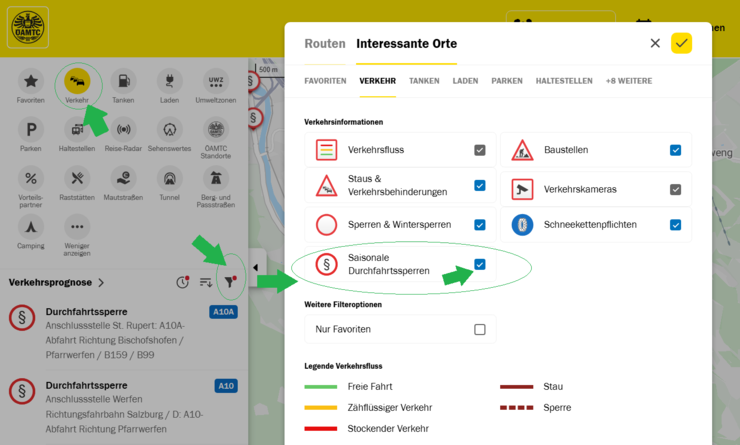This screenshot has height=445, width=740.
Task: Select the Berg- und Passstraßen icon
Action: tap(216, 178)
